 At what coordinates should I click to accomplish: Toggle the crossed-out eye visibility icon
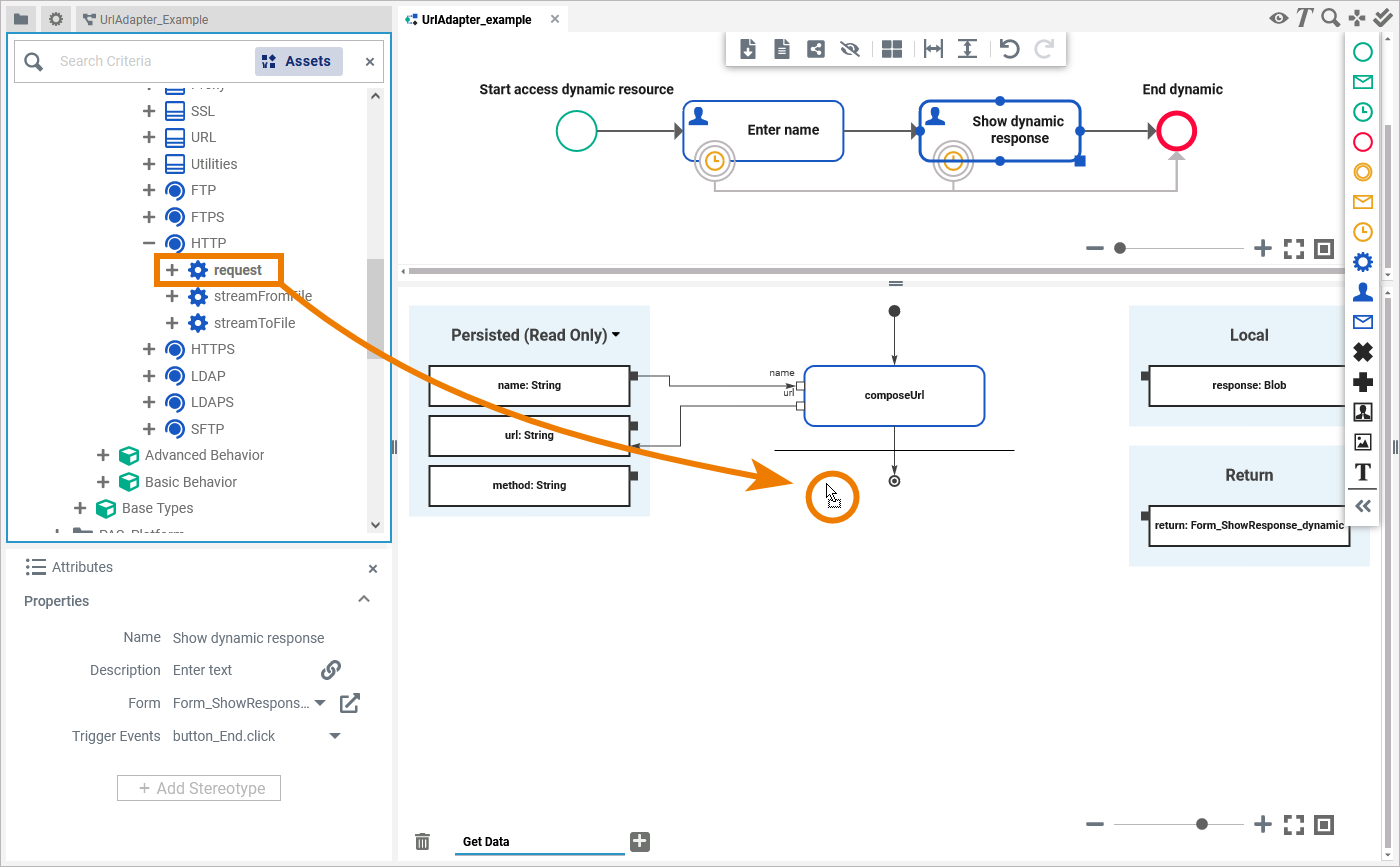click(850, 49)
